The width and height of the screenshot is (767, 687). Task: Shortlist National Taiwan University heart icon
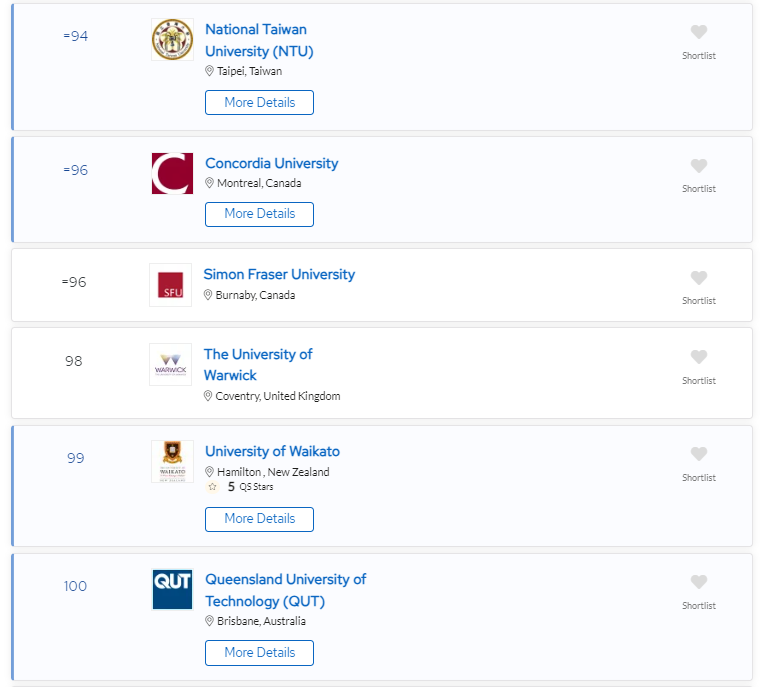point(699,33)
